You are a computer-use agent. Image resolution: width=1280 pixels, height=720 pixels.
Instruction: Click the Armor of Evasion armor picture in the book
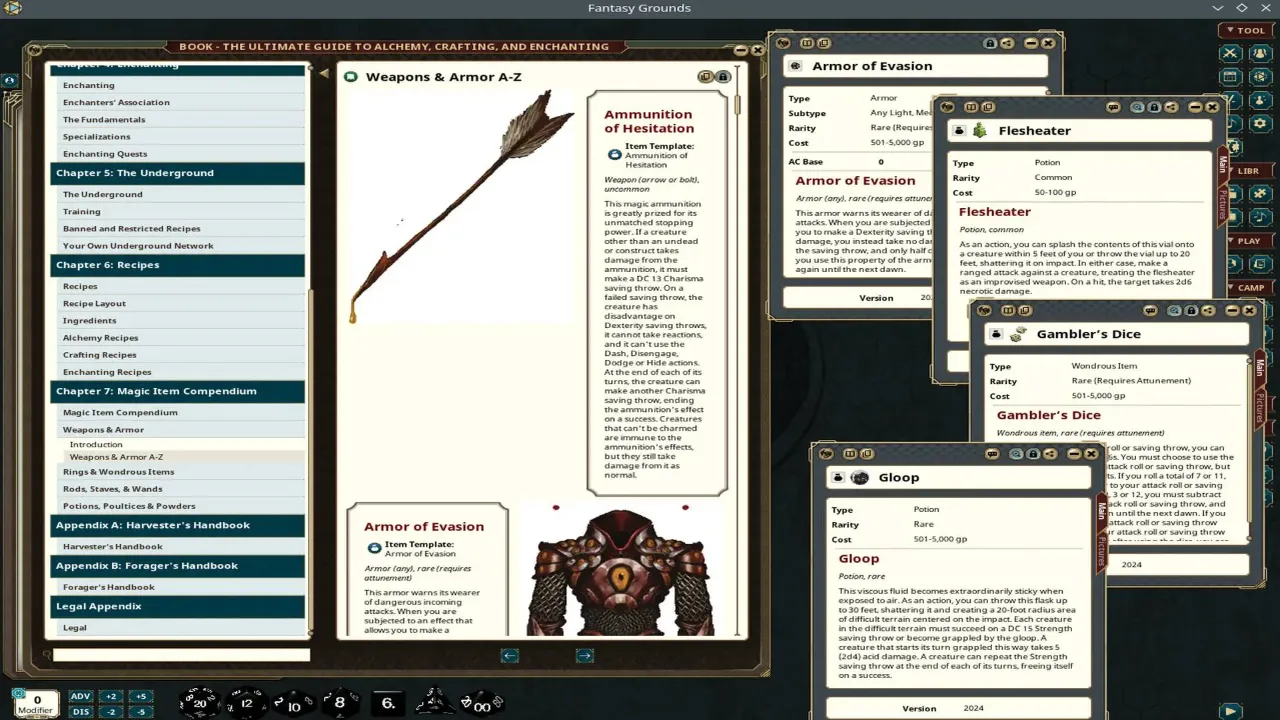point(624,570)
